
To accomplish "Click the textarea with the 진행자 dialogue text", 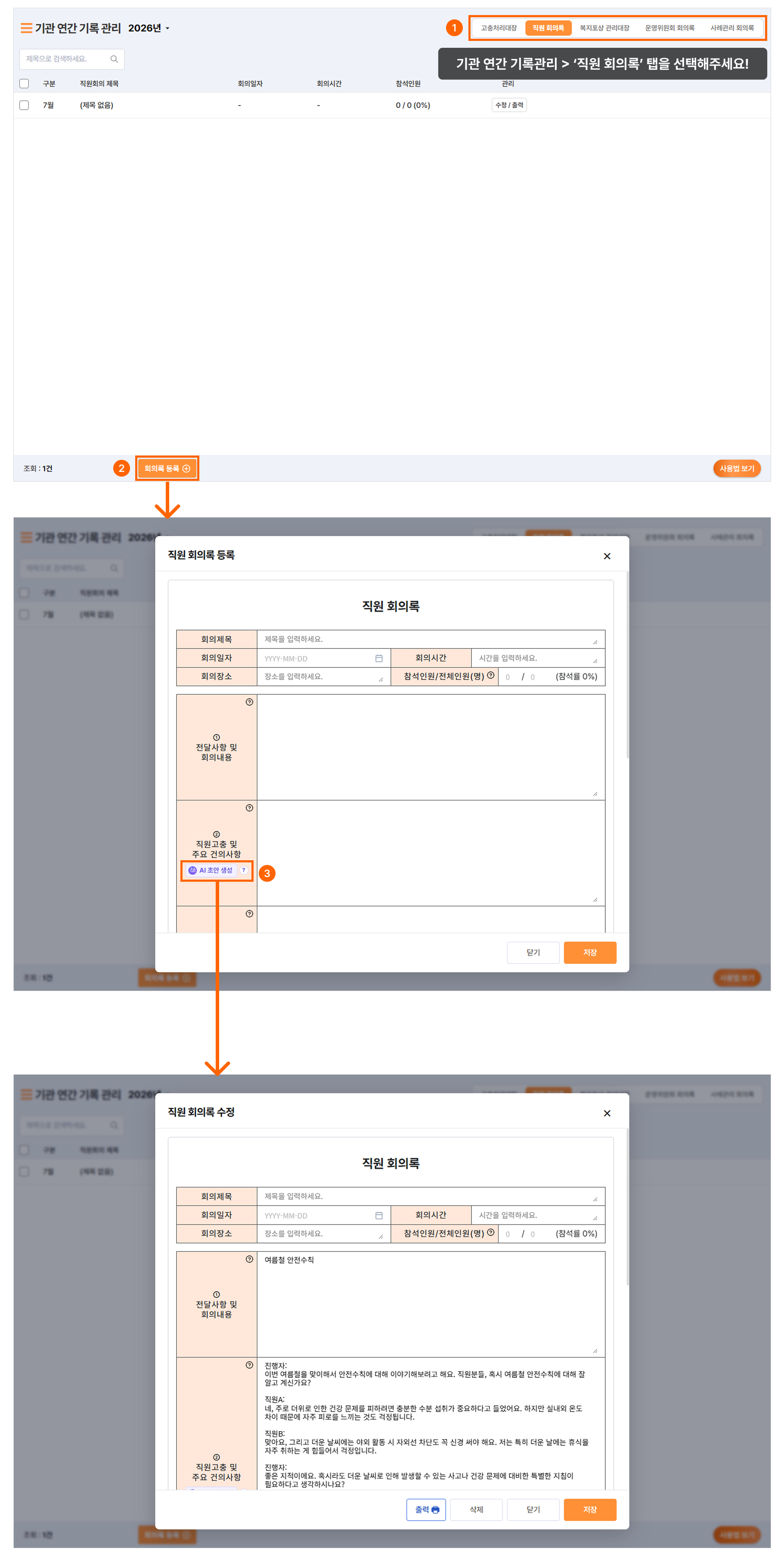I will pos(431,1424).
